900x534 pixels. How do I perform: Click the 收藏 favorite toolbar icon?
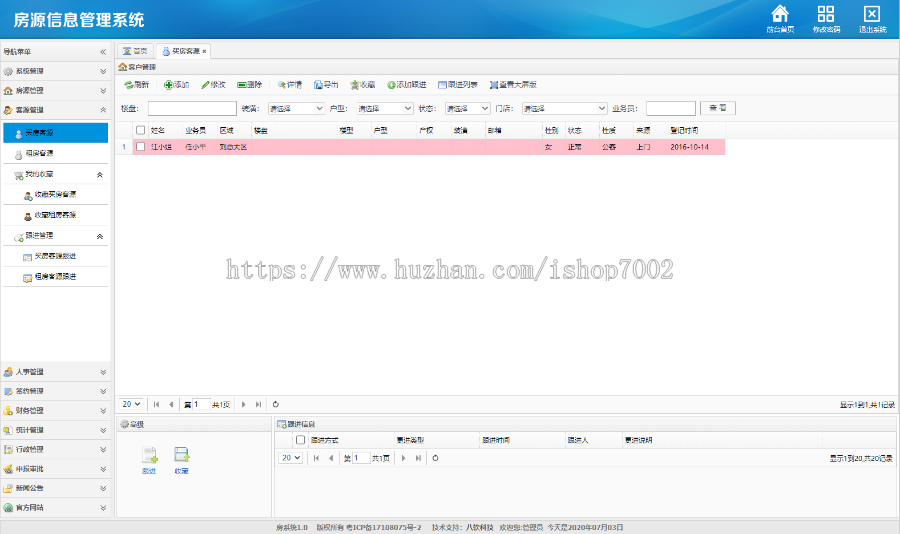coord(355,85)
